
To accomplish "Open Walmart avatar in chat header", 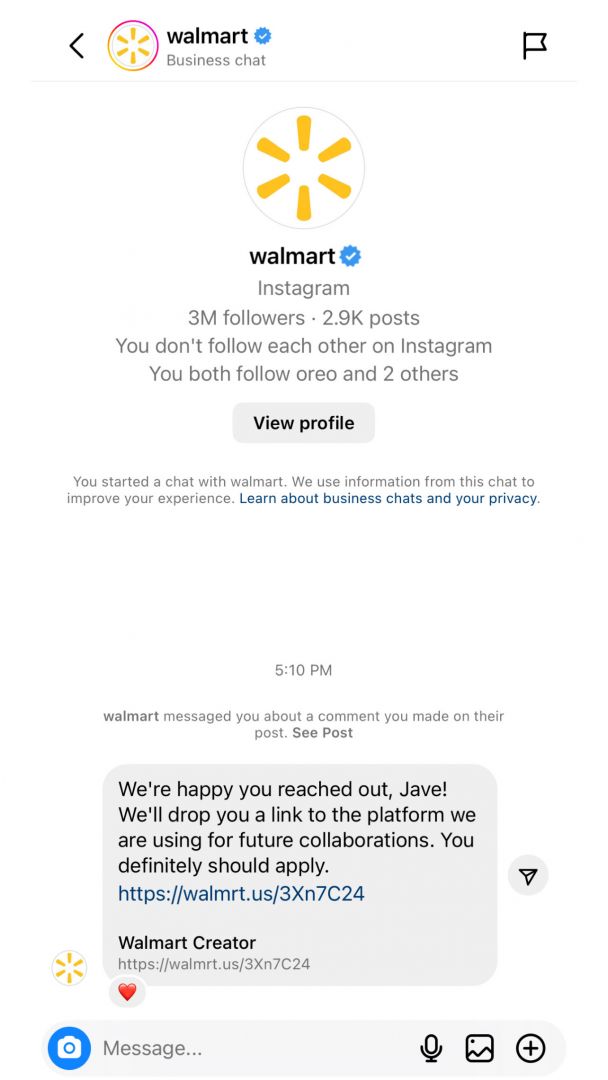I will click(x=133, y=46).
